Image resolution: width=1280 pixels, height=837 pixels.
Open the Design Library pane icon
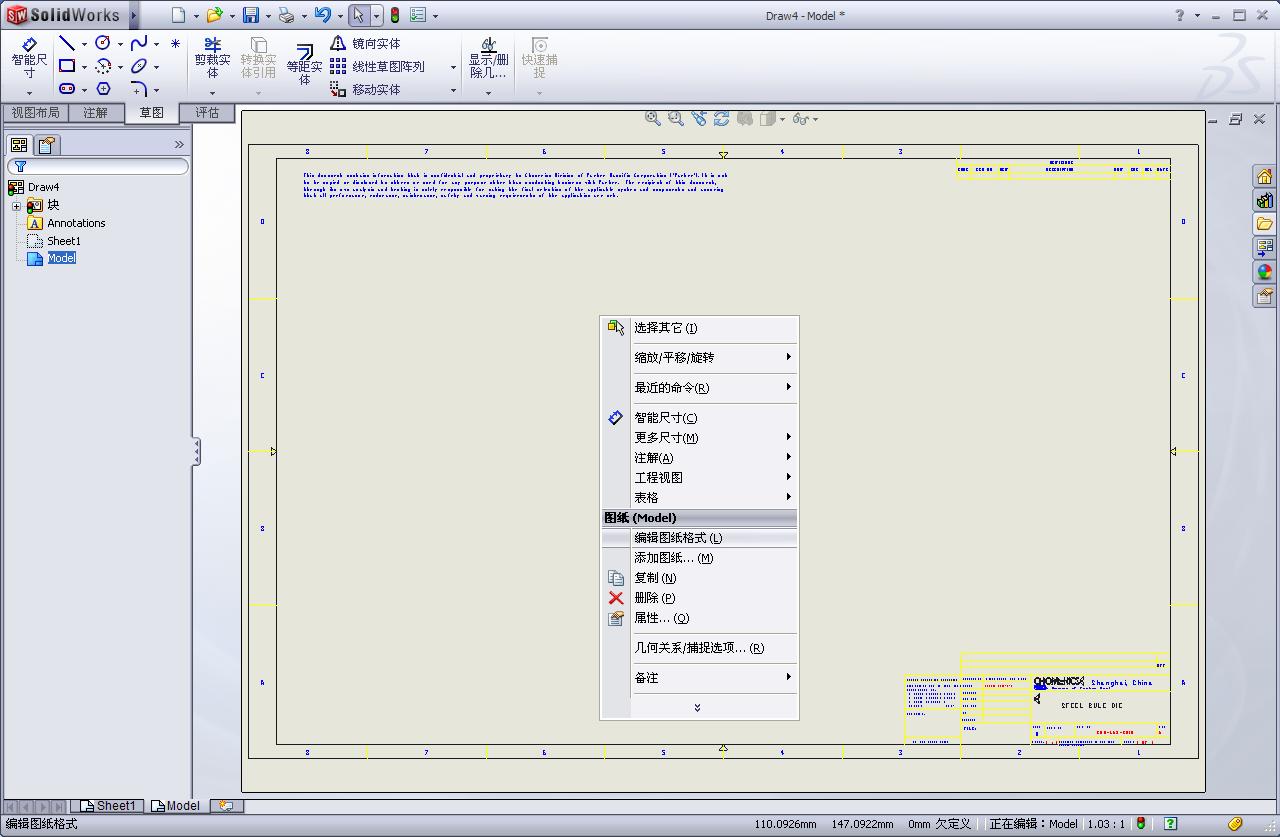1264,200
